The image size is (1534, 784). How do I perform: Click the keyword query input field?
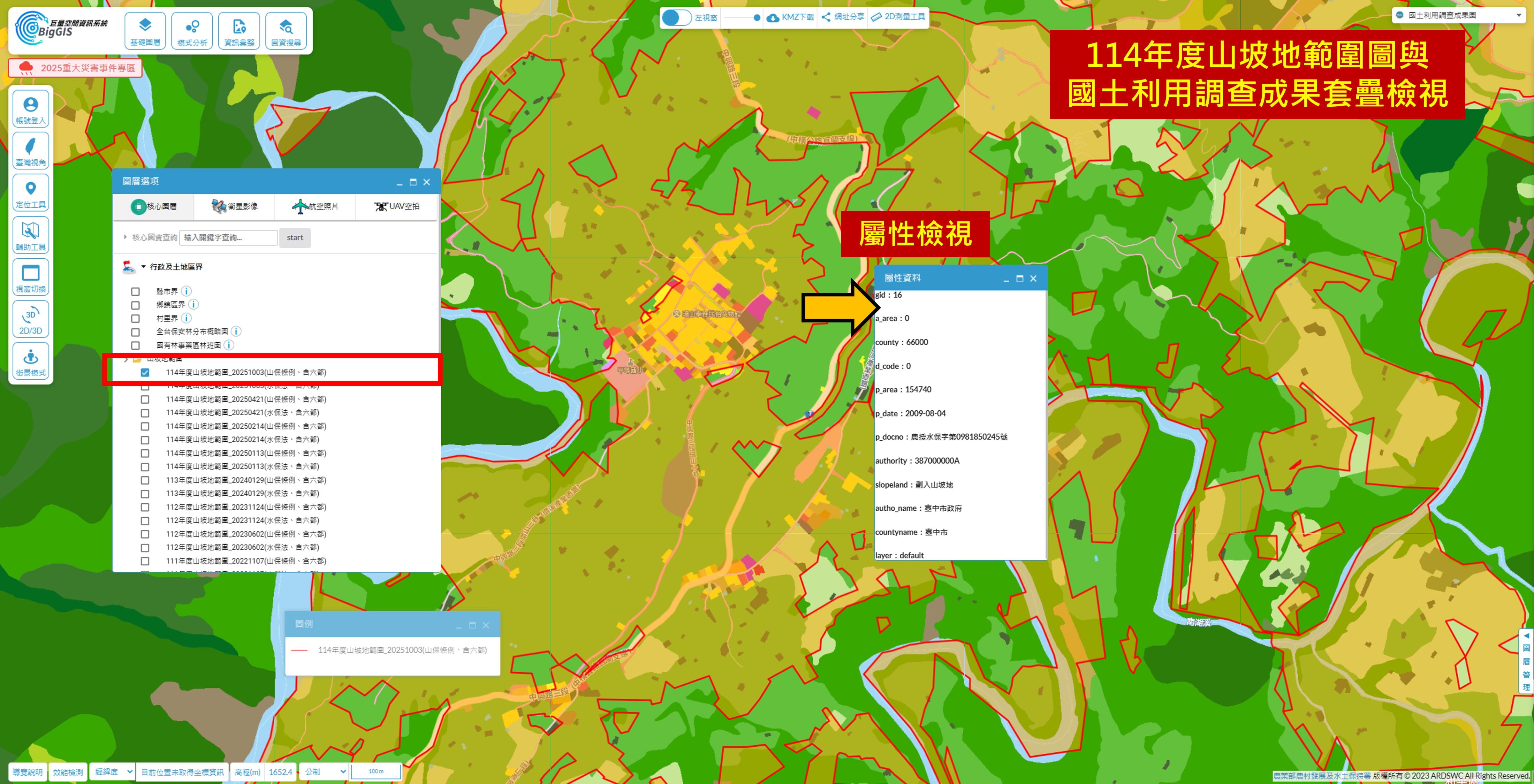click(x=228, y=237)
